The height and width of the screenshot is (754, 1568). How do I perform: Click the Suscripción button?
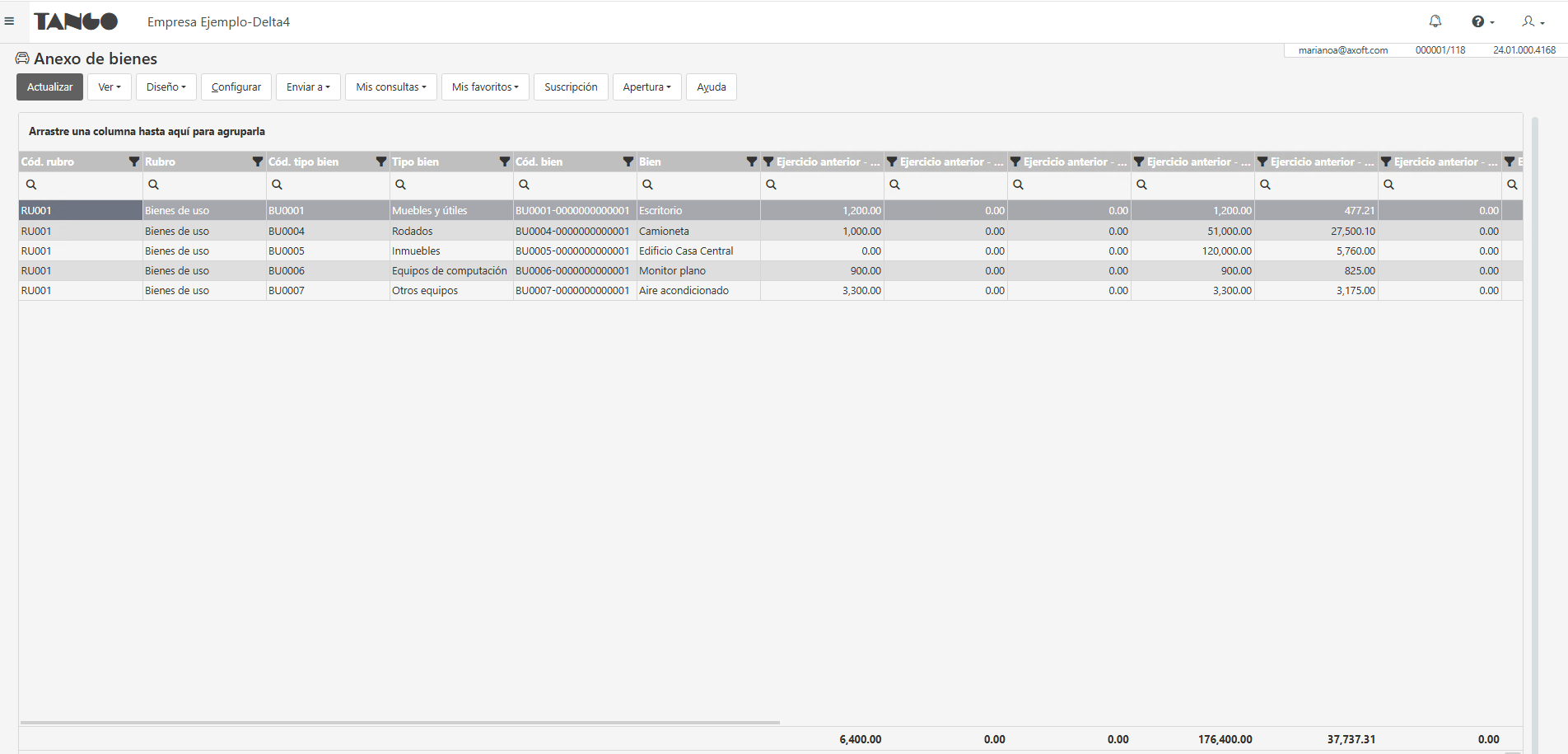point(571,87)
